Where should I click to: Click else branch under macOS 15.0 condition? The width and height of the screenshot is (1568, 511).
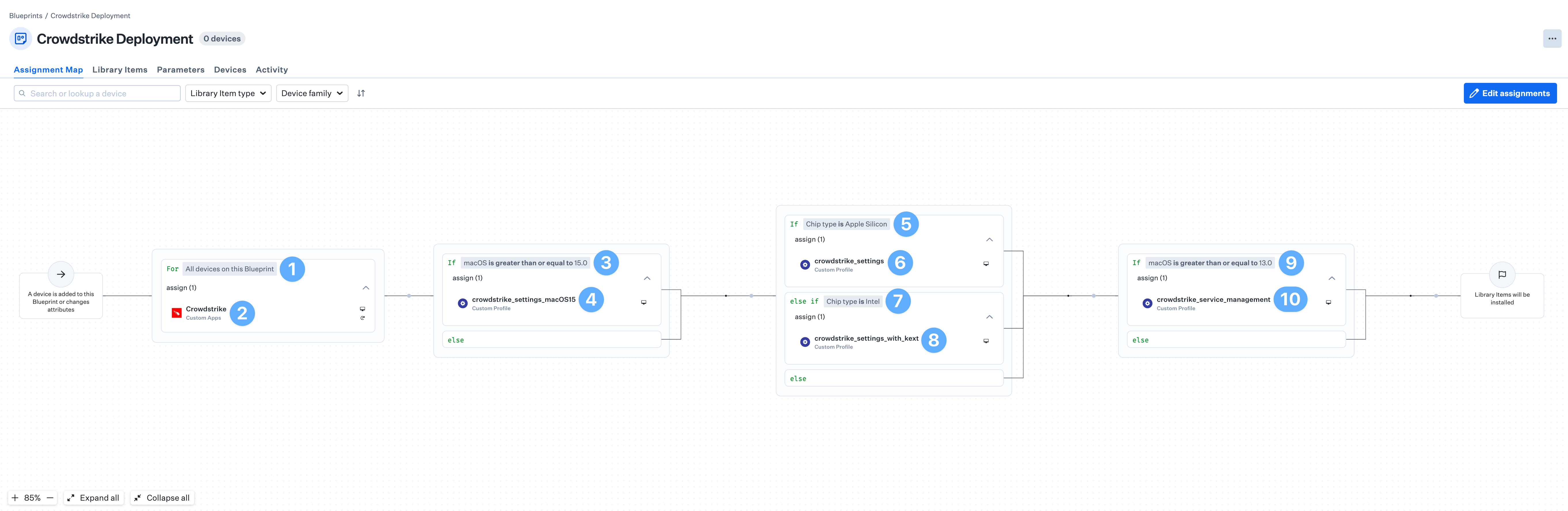552,340
